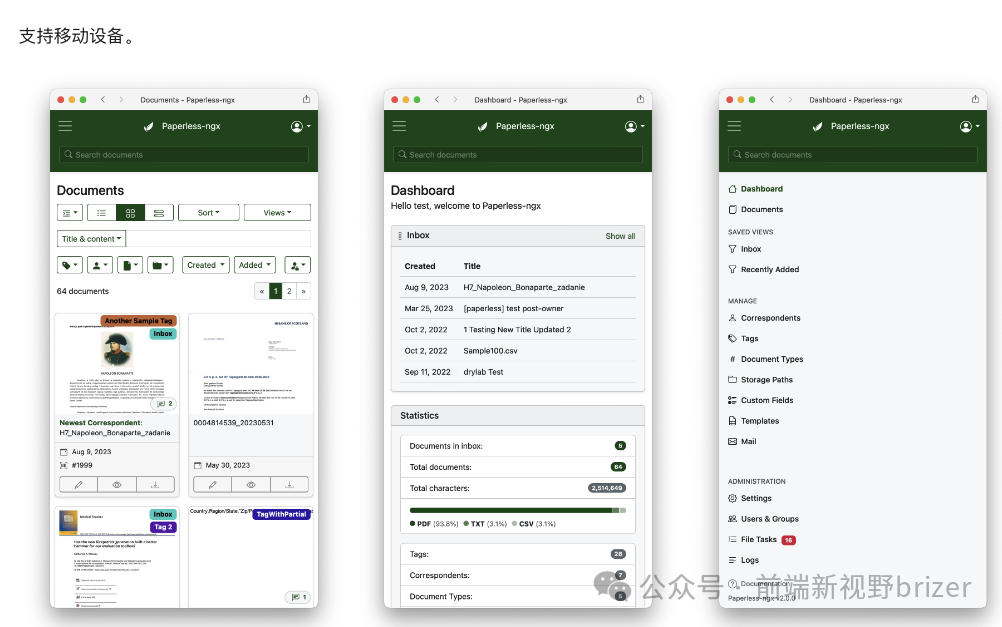This screenshot has width=1002, height=627.
Task: Open Napoleon document thumbnail
Action: click(x=117, y=366)
